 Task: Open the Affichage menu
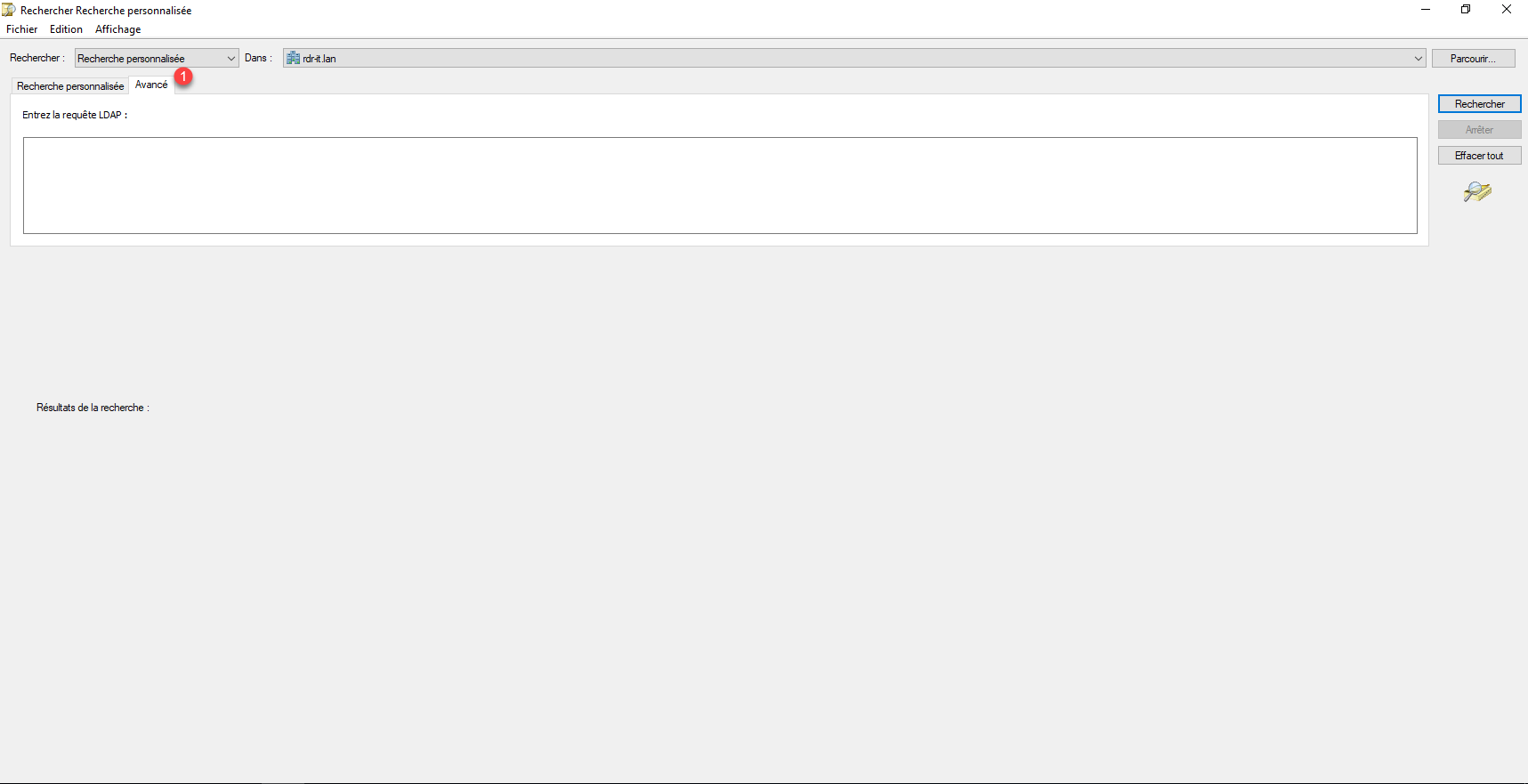point(118,29)
